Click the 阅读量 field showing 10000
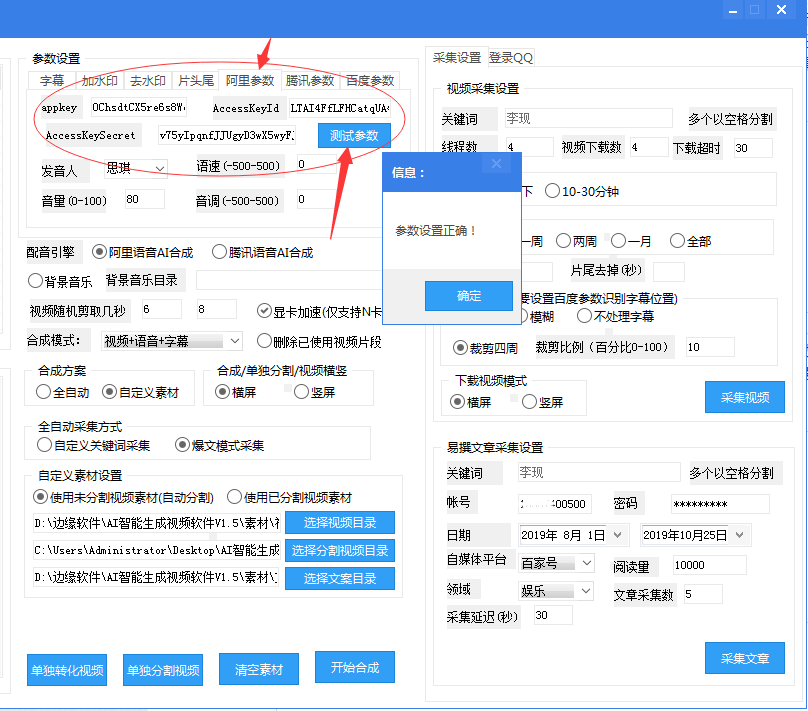This screenshot has width=808, height=711. 709,565
